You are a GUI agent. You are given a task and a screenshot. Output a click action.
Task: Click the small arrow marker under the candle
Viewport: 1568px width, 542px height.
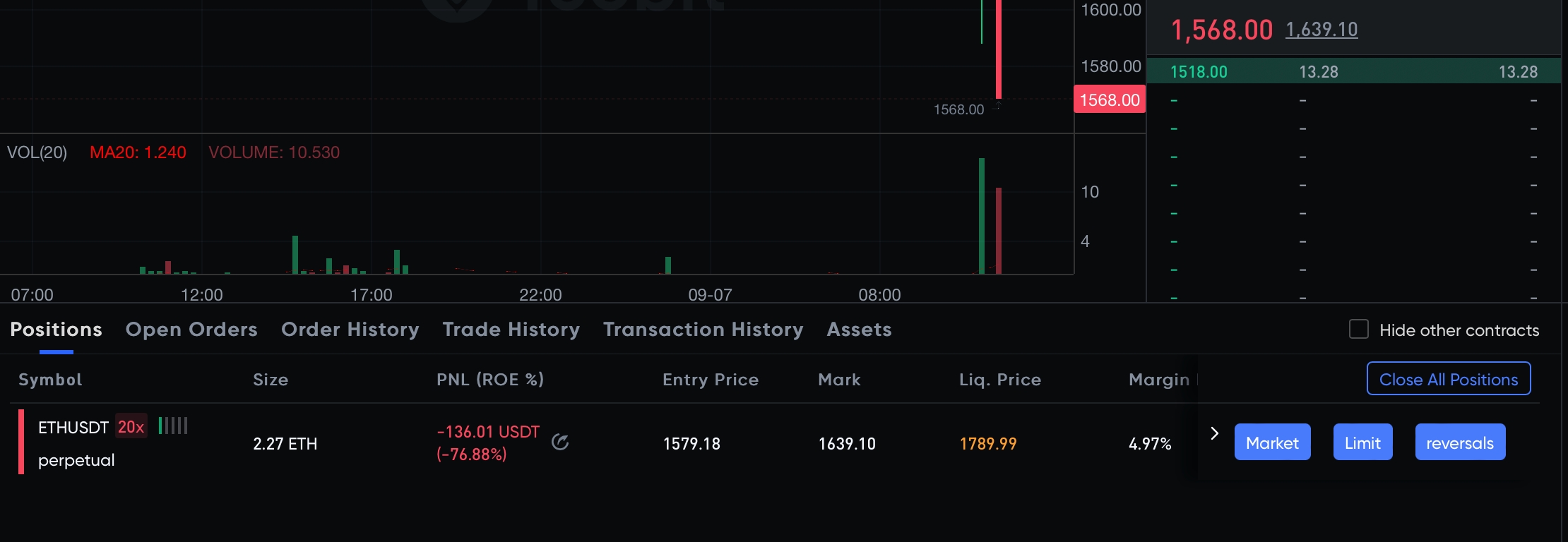click(x=998, y=106)
